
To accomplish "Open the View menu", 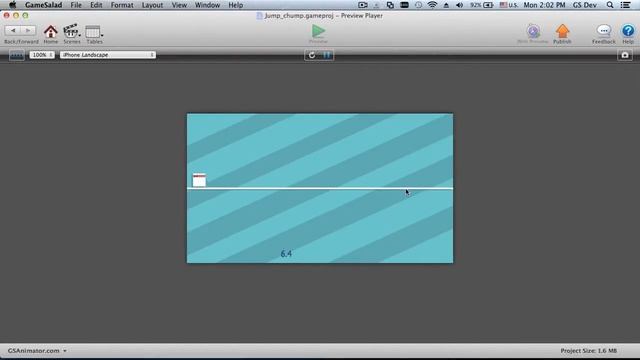I will (179, 5).
